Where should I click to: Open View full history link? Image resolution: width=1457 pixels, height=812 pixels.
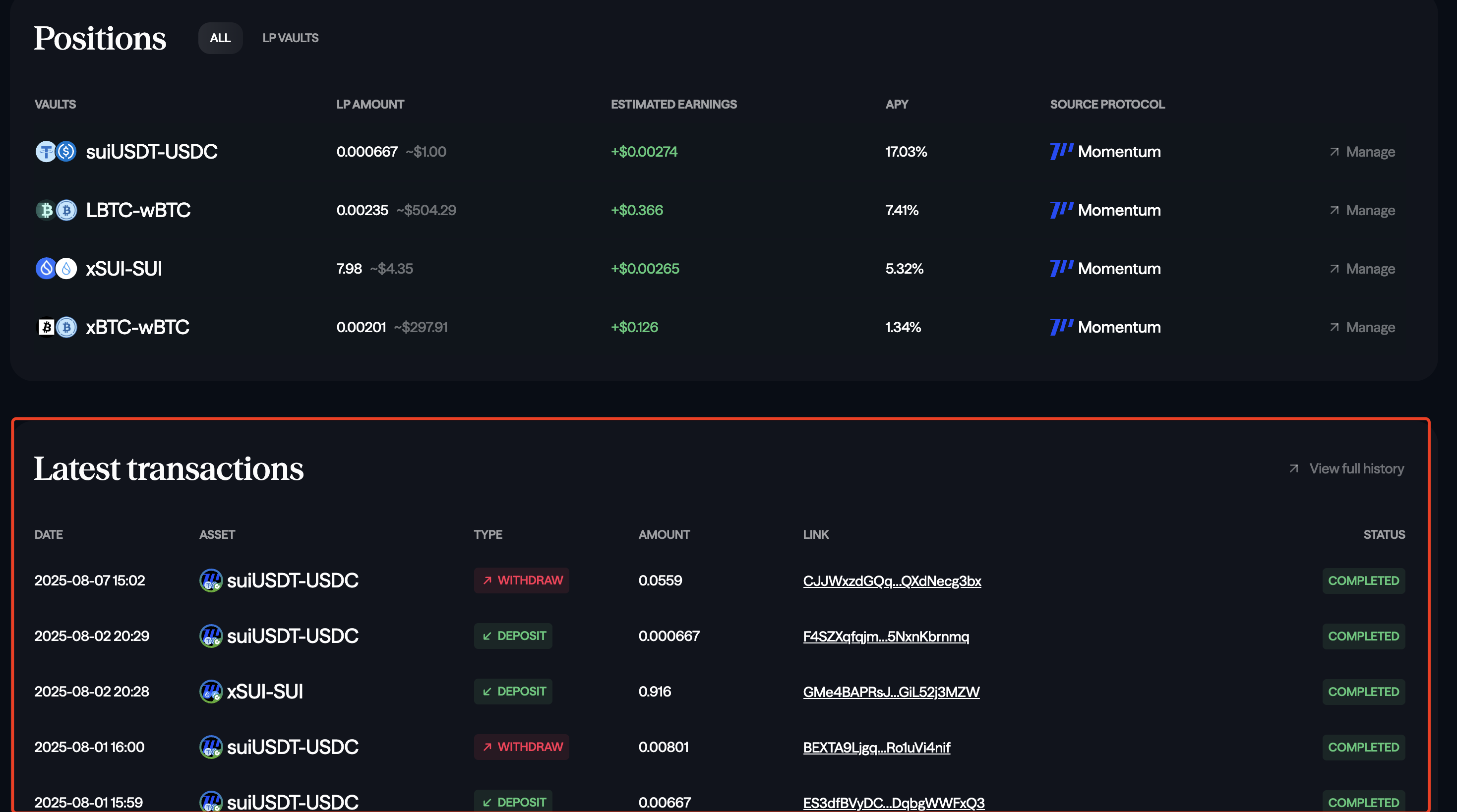[x=1356, y=469]
